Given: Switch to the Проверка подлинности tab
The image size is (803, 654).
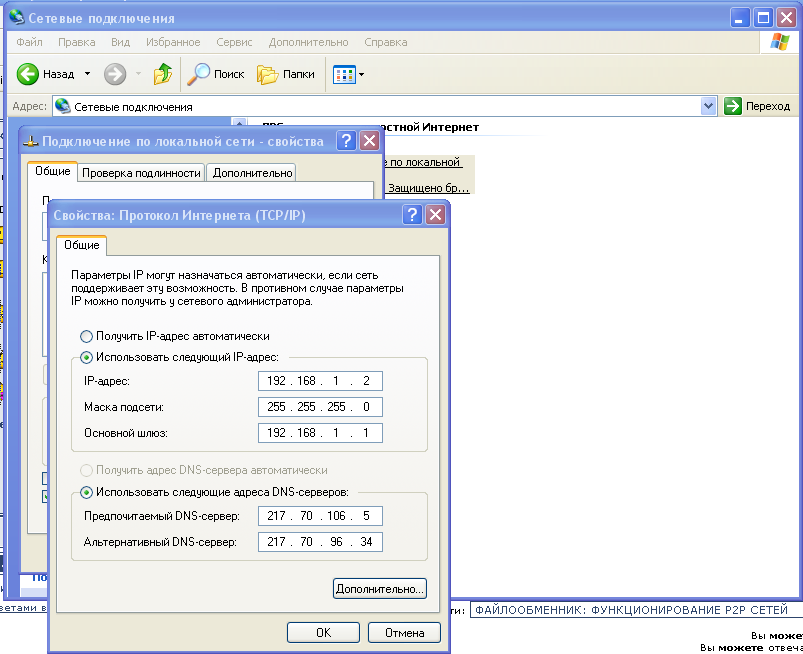Looking at the screenshot, I should pos(141,173).
